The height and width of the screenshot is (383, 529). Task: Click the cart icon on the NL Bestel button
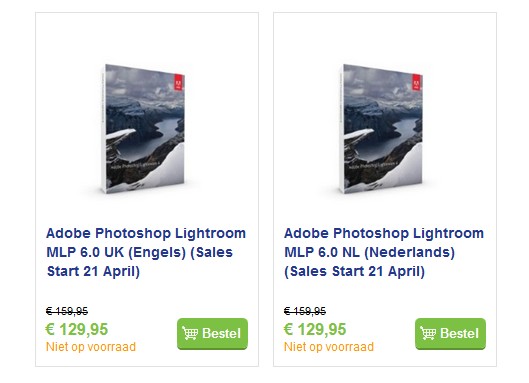click(428, 333)
